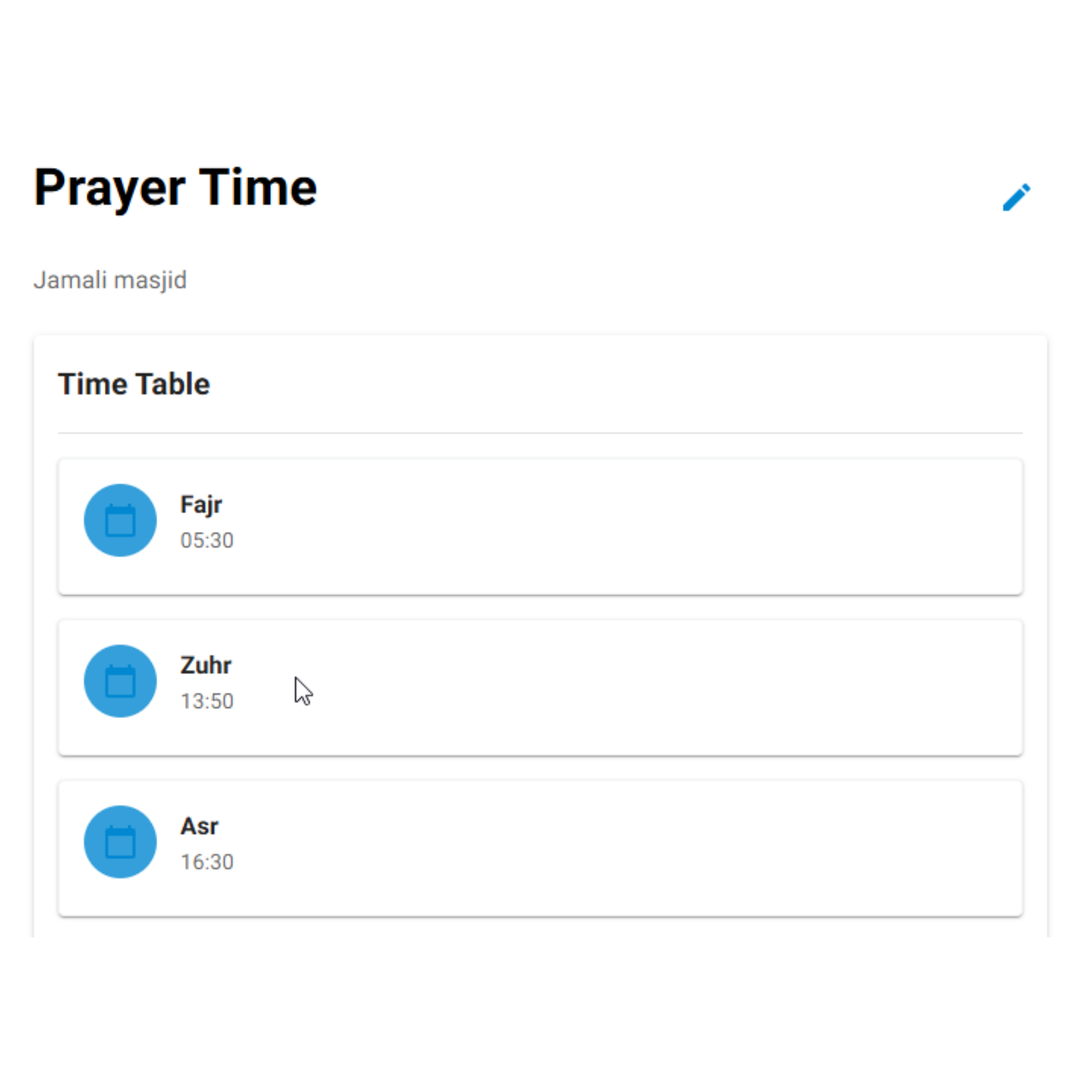
Task: Select the Asr prayer entry card
Action: pos(540,847)
